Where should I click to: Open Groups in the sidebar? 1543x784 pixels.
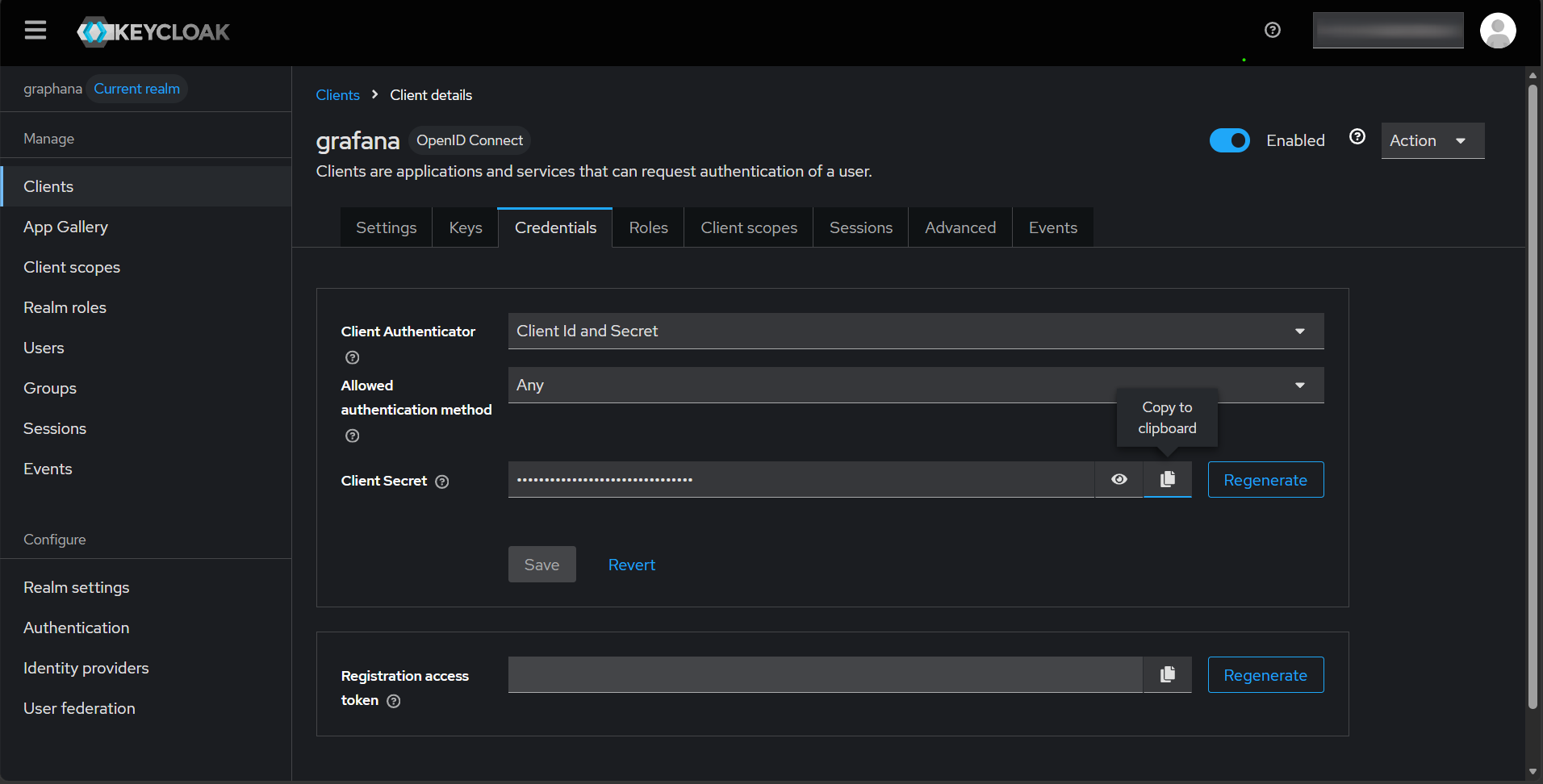tap(146, 388)
